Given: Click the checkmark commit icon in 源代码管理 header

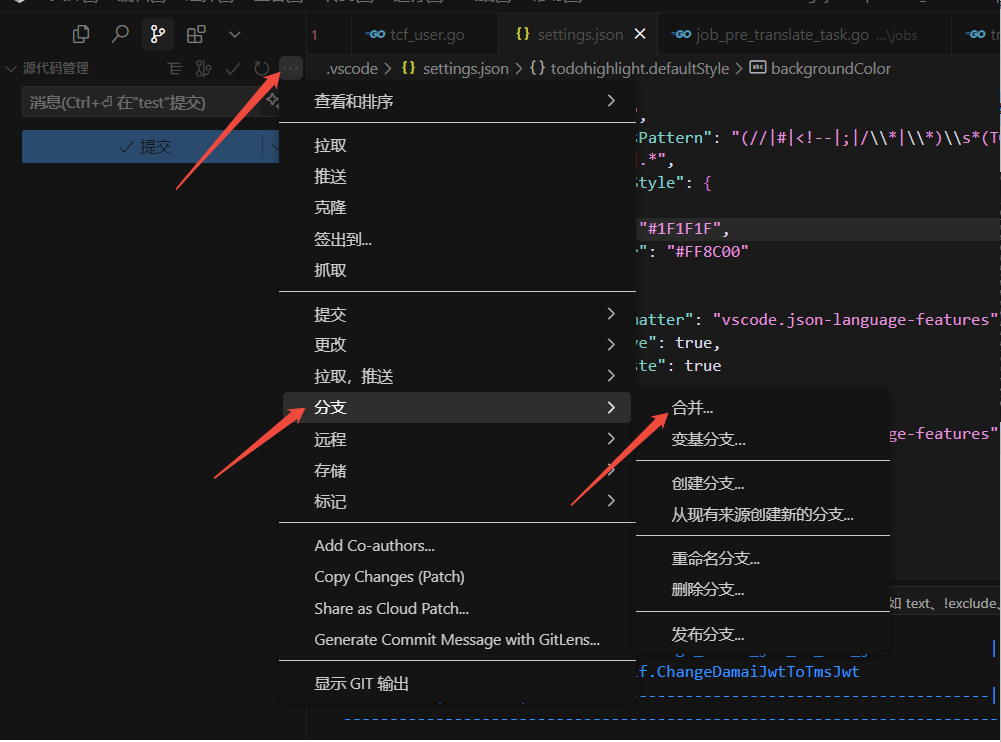Looking at the screenshot, I should (x=233, y=68).
